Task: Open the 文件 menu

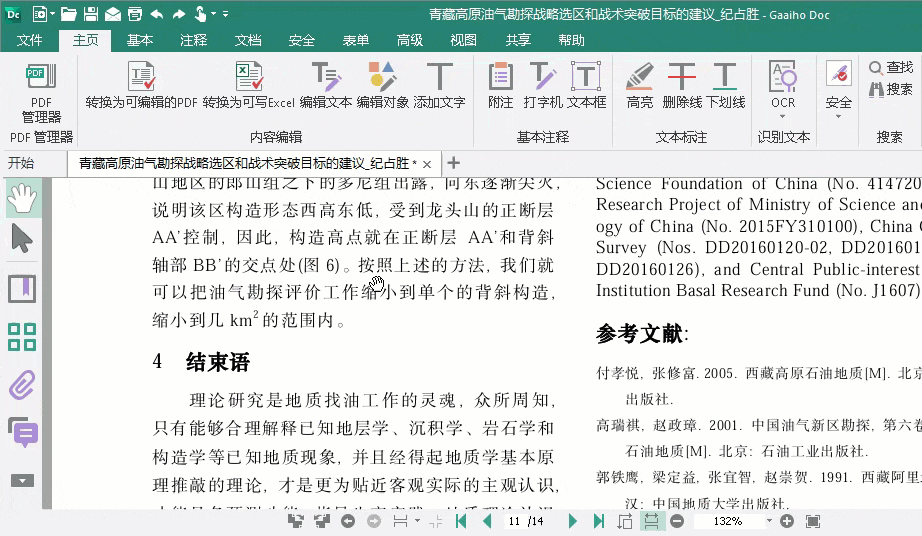Action: pyautogui.click(x=29, y=40)
